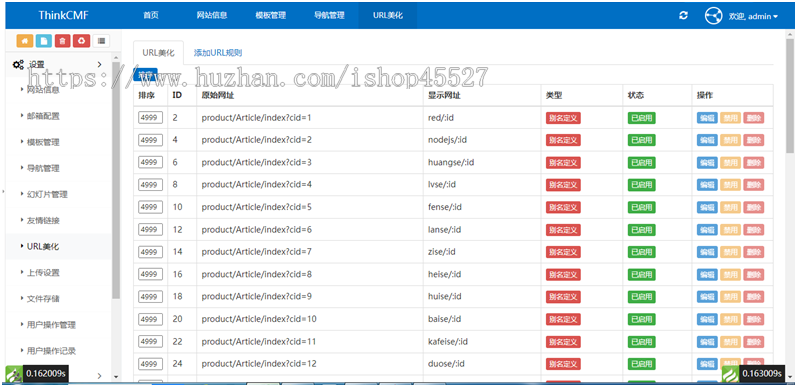The width and height of the screenshot is (797, 387).
Task: Click the red trash can shortcut icon
Action: 63,41
